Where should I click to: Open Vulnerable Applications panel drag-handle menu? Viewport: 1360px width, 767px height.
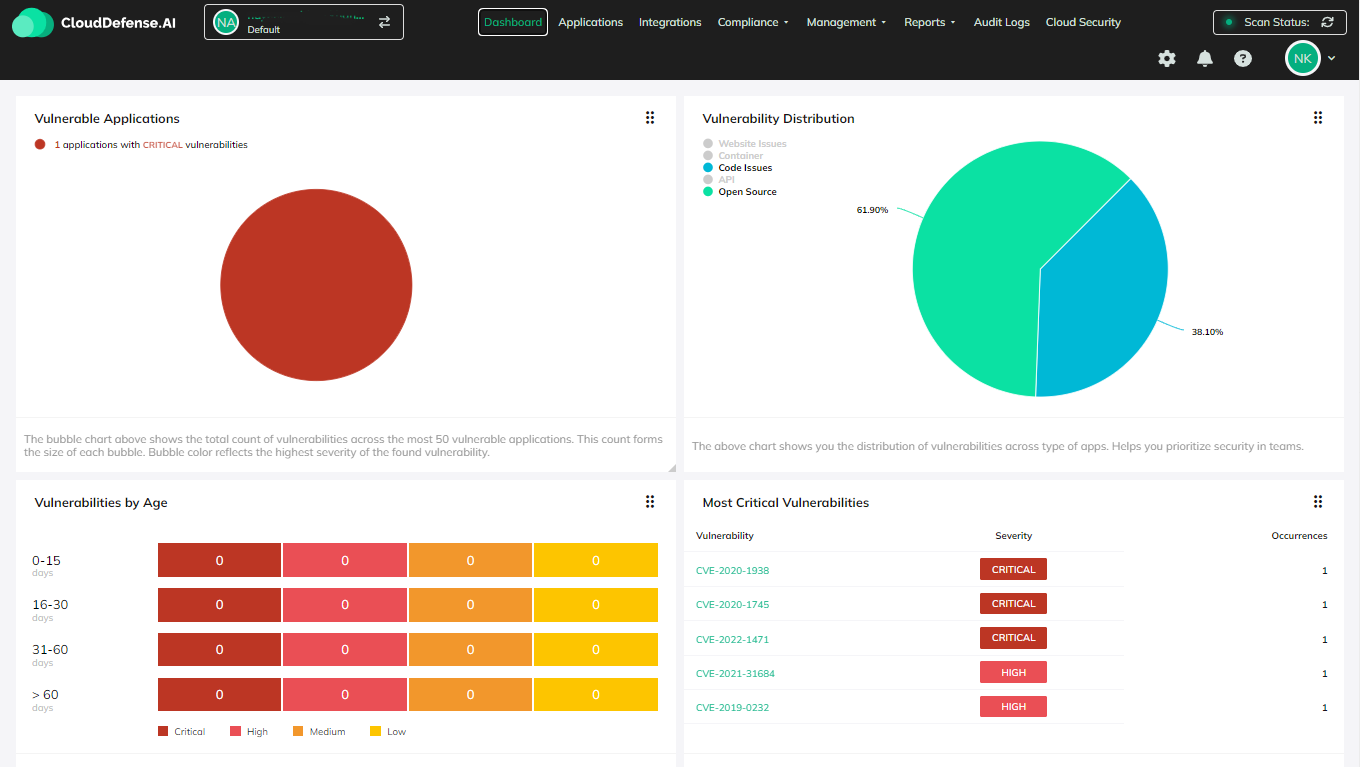pyautogui.click(x=650, y=118)
